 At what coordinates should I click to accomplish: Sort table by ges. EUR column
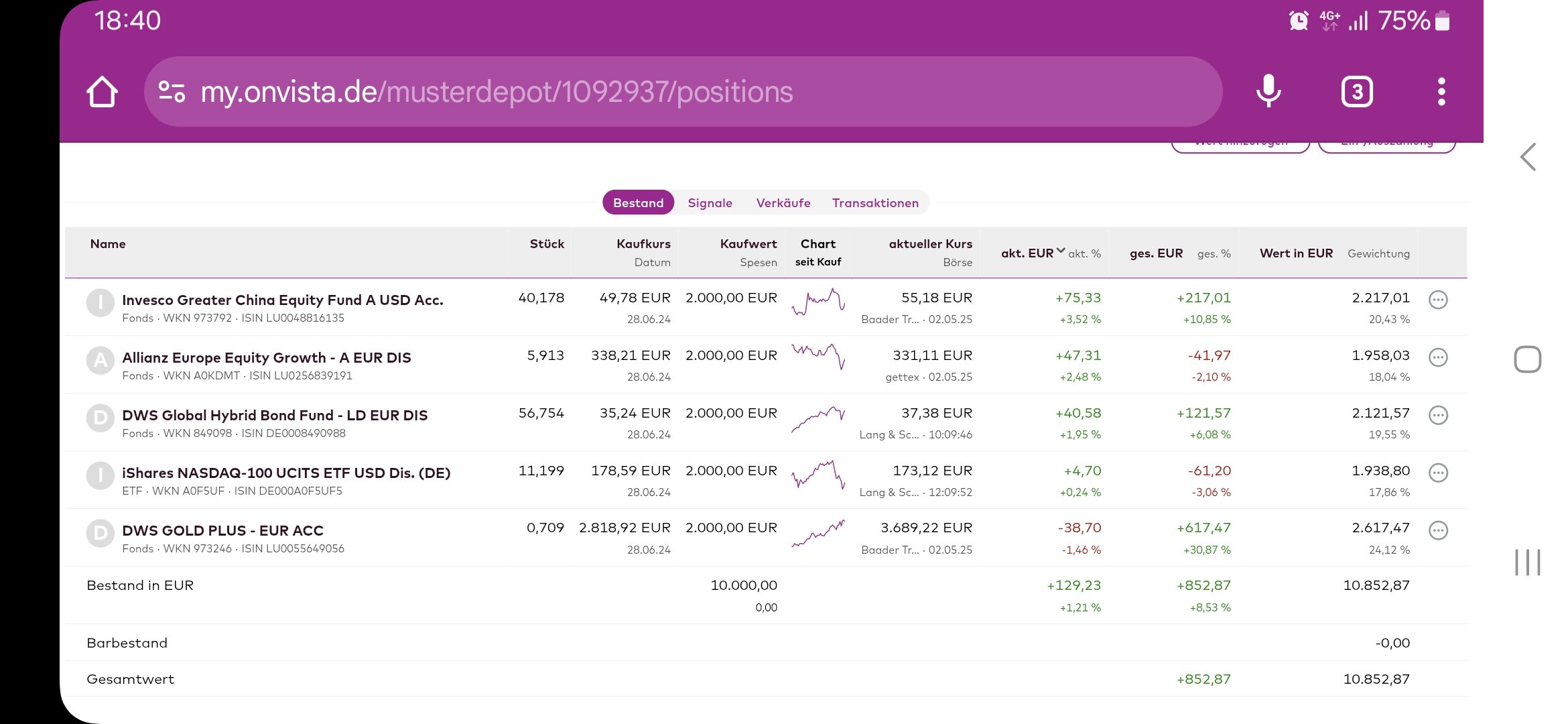pyautogui.click(x=1156, y=253)
